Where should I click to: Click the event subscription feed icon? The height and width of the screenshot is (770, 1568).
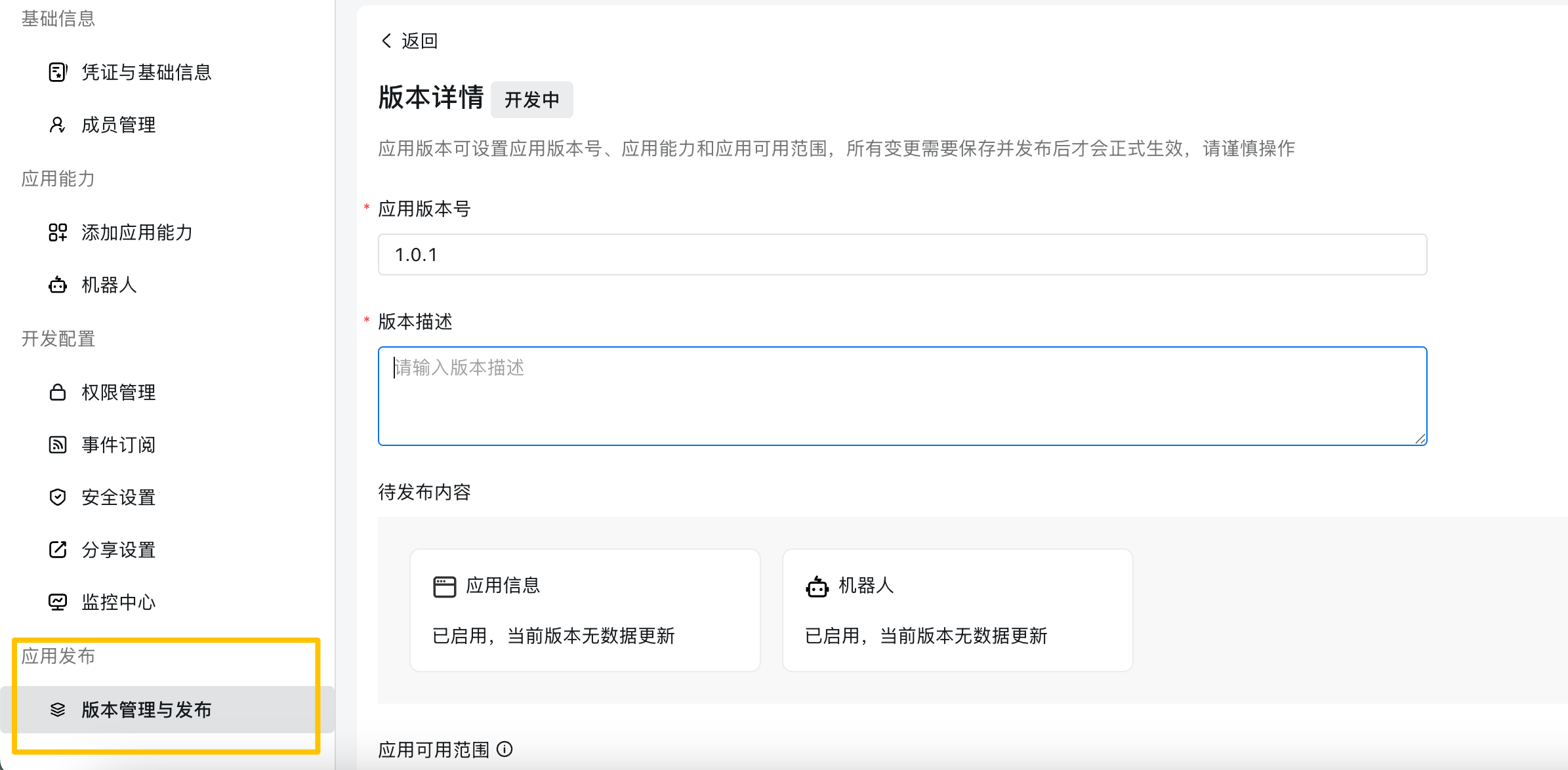coord(58,445)
